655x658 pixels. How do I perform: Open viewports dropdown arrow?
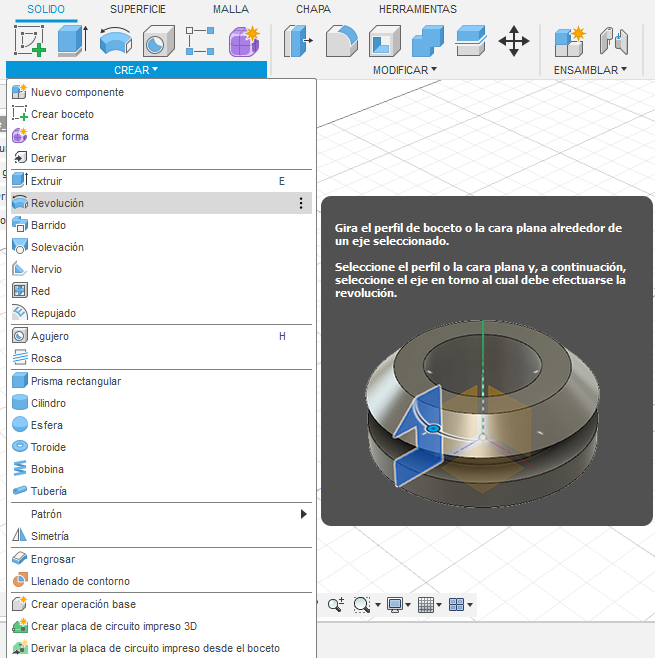470,605
